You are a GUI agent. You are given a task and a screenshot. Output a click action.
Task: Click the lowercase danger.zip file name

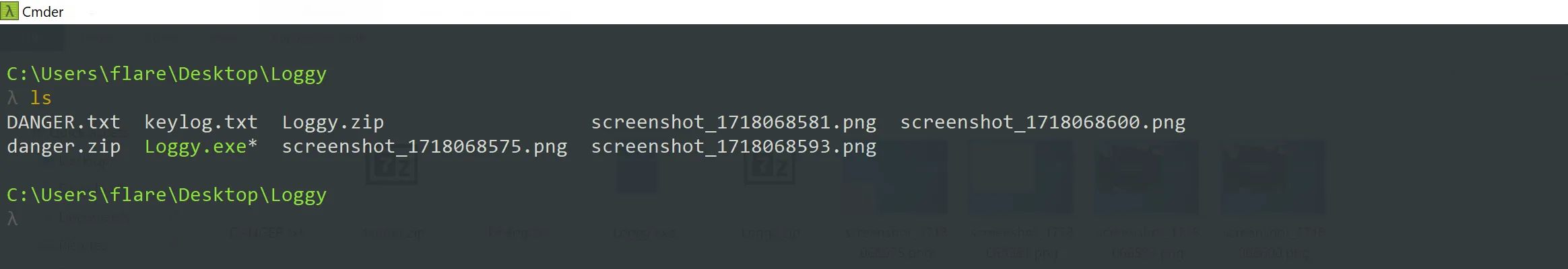pos(63,147)
